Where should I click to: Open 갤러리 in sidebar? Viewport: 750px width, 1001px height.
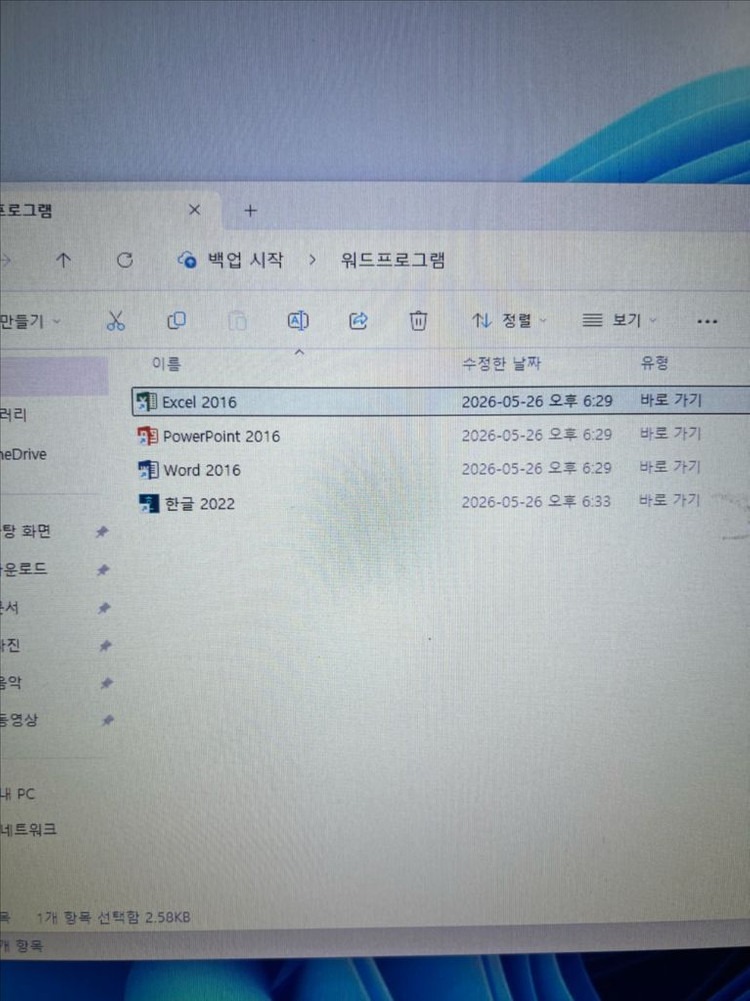(13, 415)
